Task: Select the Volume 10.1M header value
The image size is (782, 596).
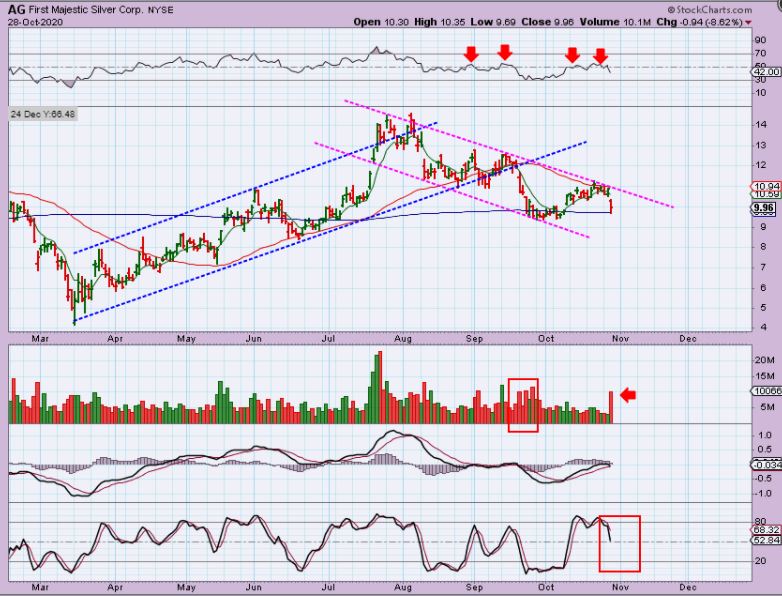Action: [x=615, y=22]
